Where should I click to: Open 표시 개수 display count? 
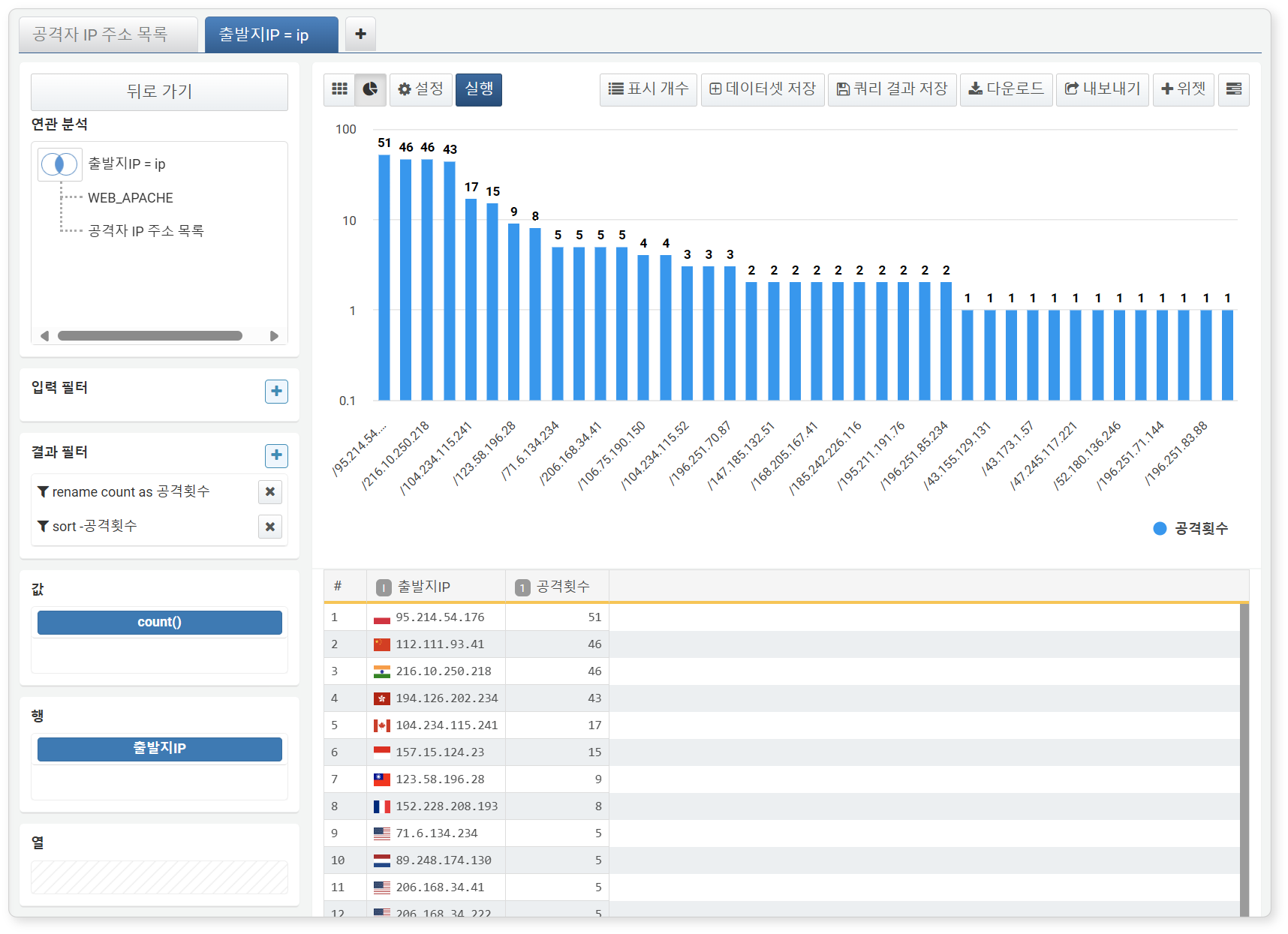pos(649,89)
